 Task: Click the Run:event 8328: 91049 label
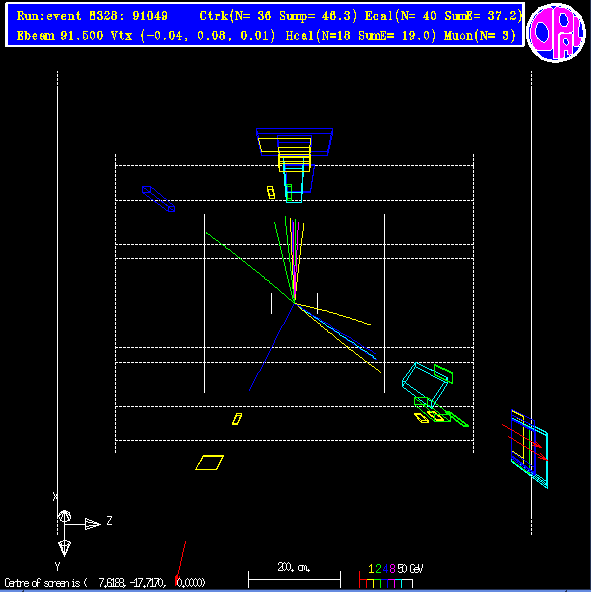92,16
